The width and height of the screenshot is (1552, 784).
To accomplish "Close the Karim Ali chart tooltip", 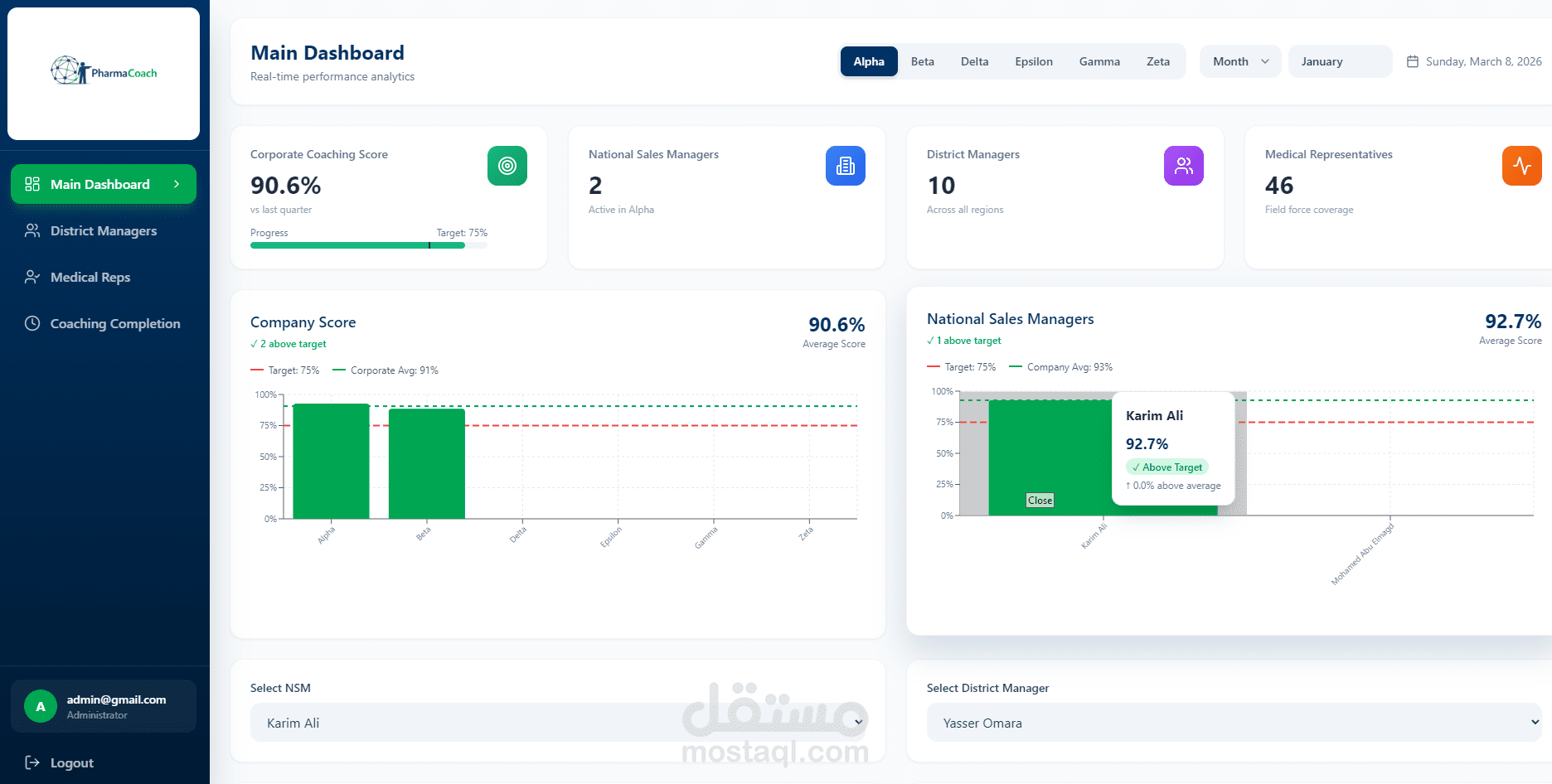I will tap(1040, 500).
